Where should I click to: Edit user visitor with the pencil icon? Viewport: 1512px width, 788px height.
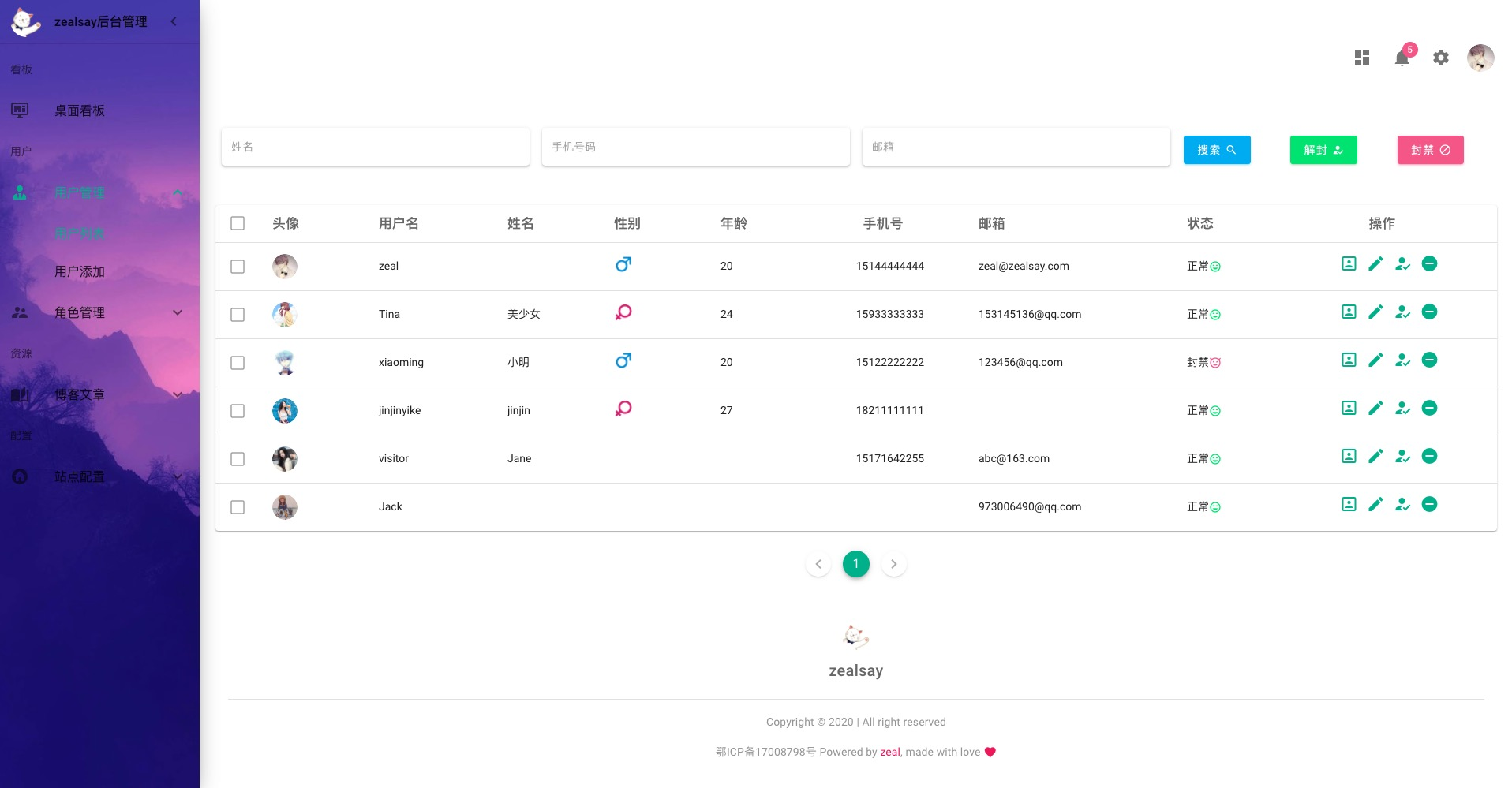(1375, 456)
